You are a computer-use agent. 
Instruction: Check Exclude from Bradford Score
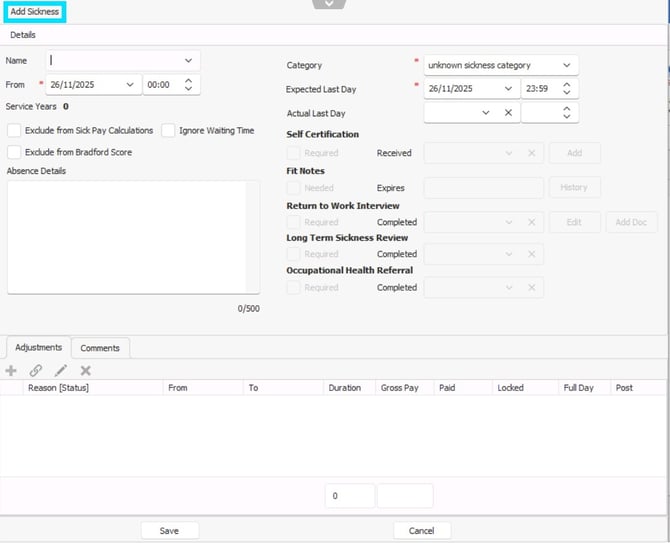tap(14, 152)
